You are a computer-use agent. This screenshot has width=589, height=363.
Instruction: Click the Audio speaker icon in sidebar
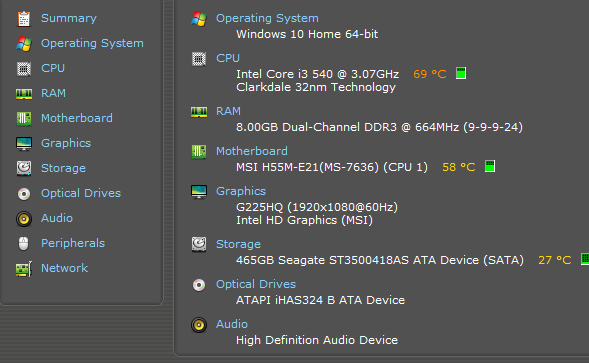pos(24,219)
